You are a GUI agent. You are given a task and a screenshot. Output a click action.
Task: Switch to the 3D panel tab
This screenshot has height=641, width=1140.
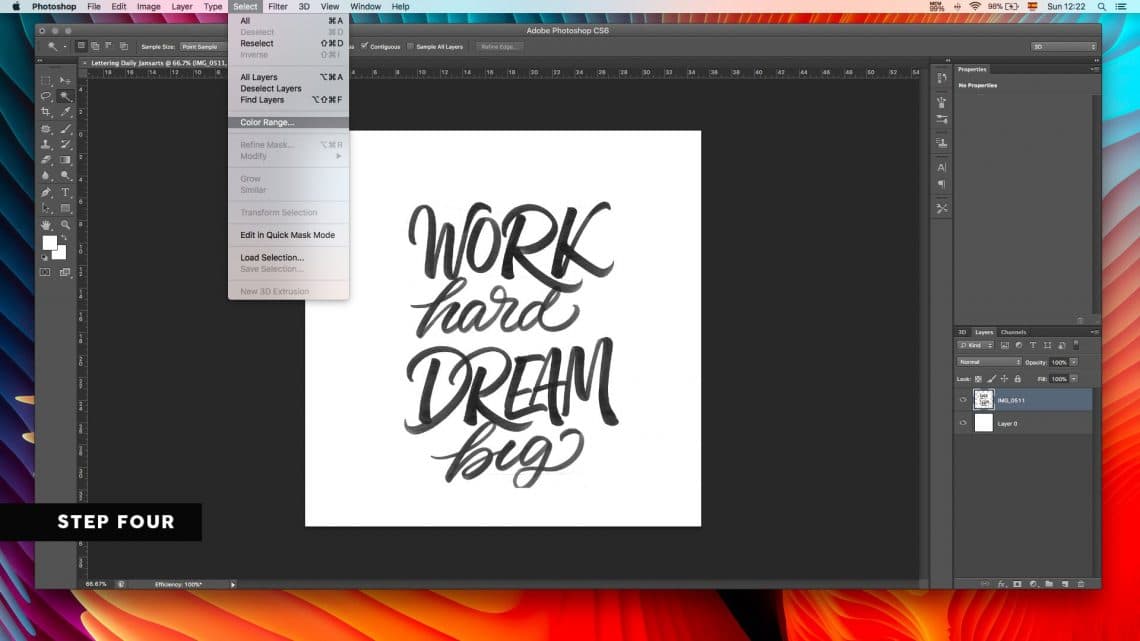click(x=962, y=332)
